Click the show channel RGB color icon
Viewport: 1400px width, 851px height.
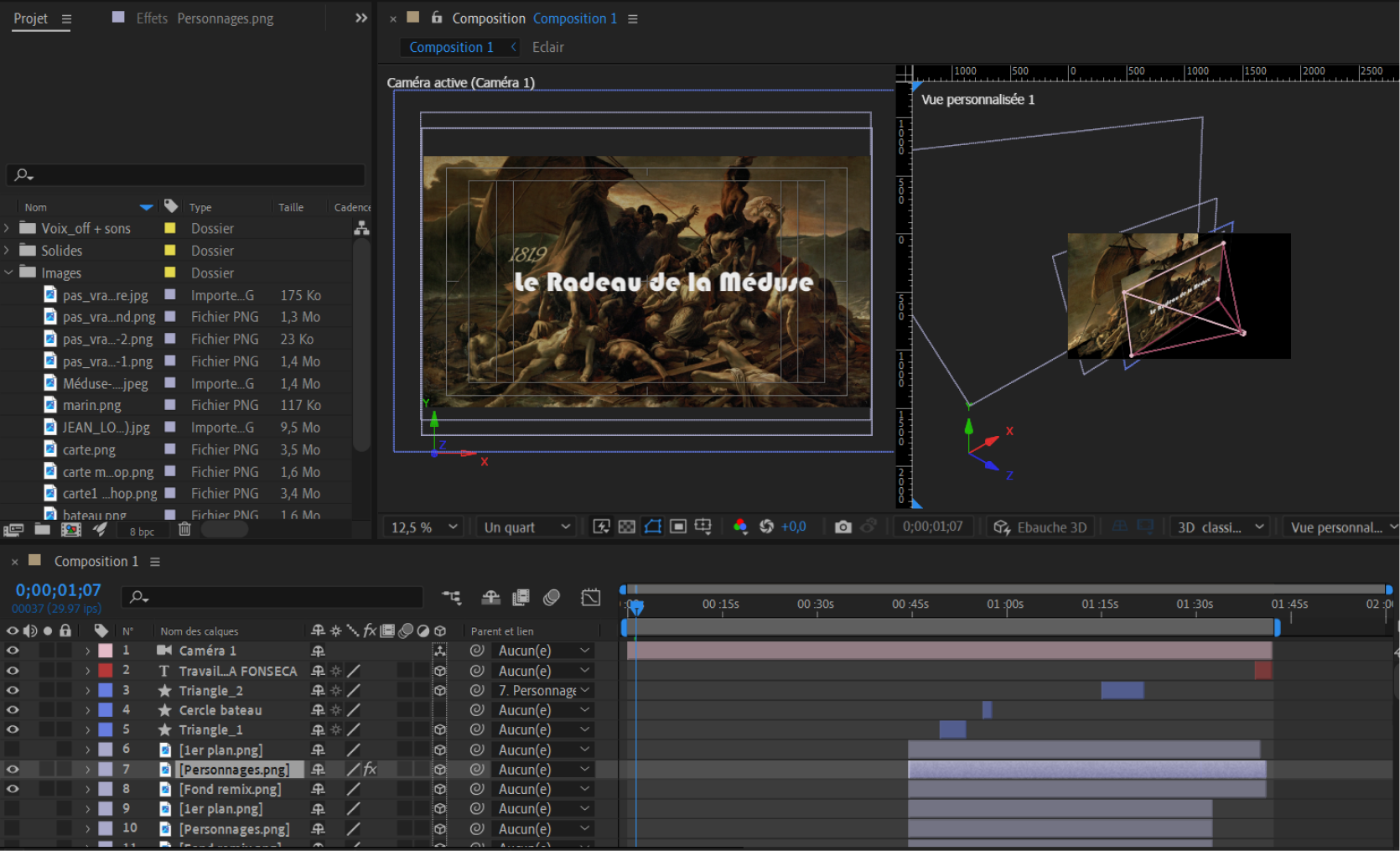739,527
